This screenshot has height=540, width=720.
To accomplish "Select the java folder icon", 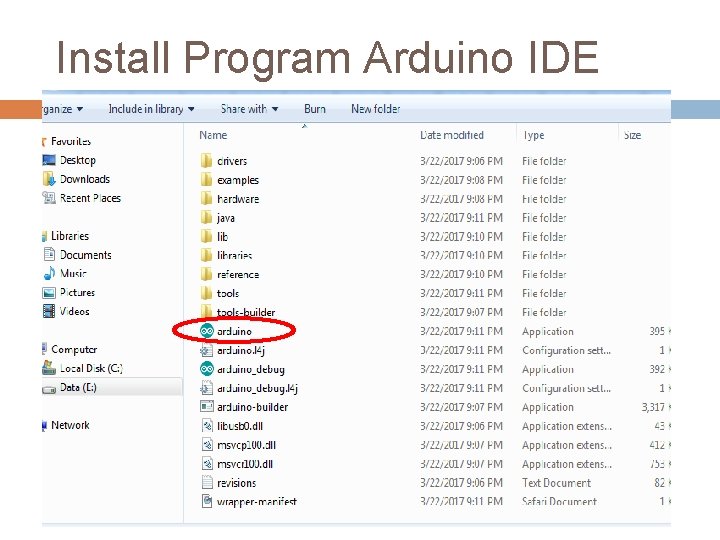I will coord(207,217).
